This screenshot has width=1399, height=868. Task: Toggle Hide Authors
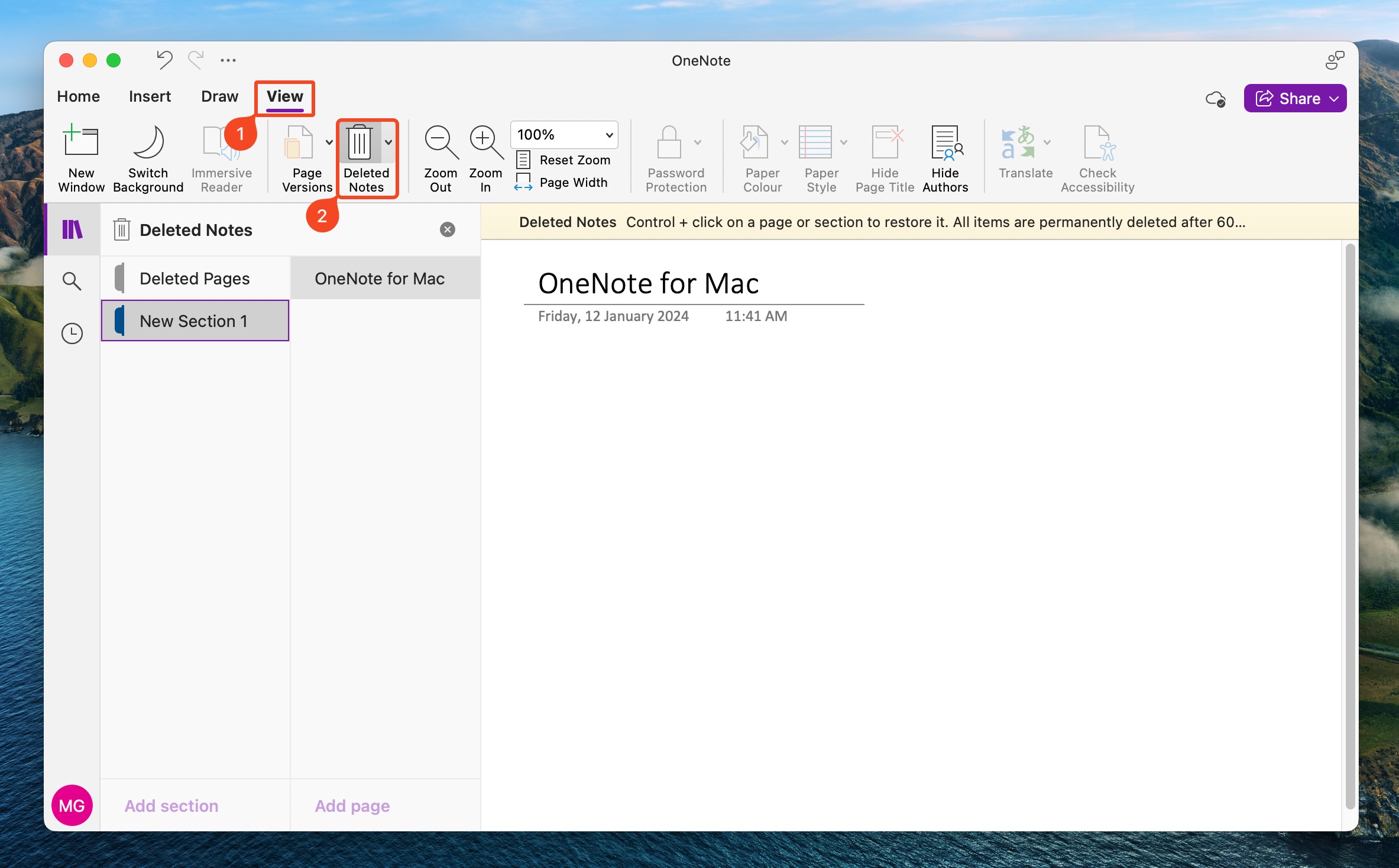pyautogui.click(x=945, y=158)
